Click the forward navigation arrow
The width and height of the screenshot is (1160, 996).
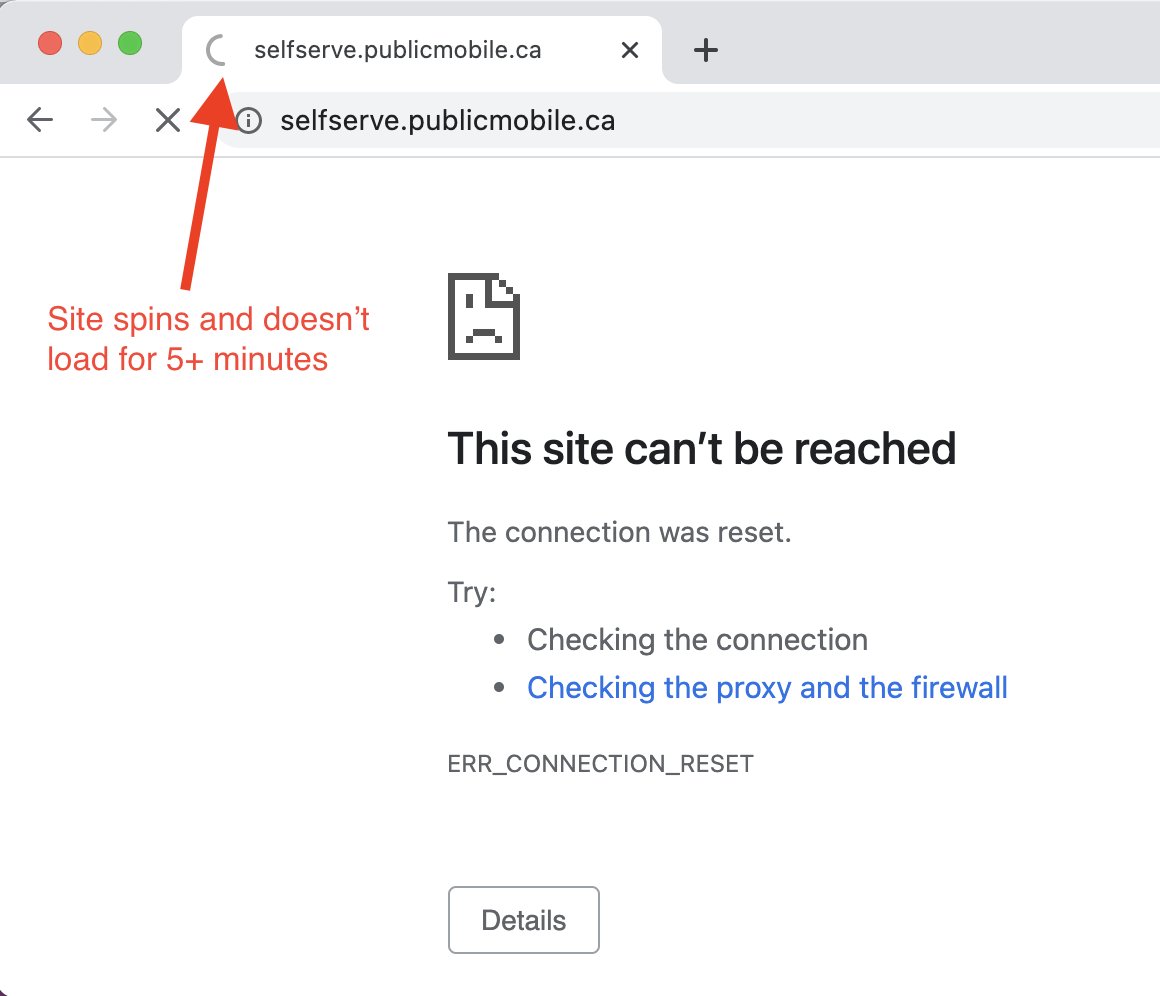[x=103, y=121]
